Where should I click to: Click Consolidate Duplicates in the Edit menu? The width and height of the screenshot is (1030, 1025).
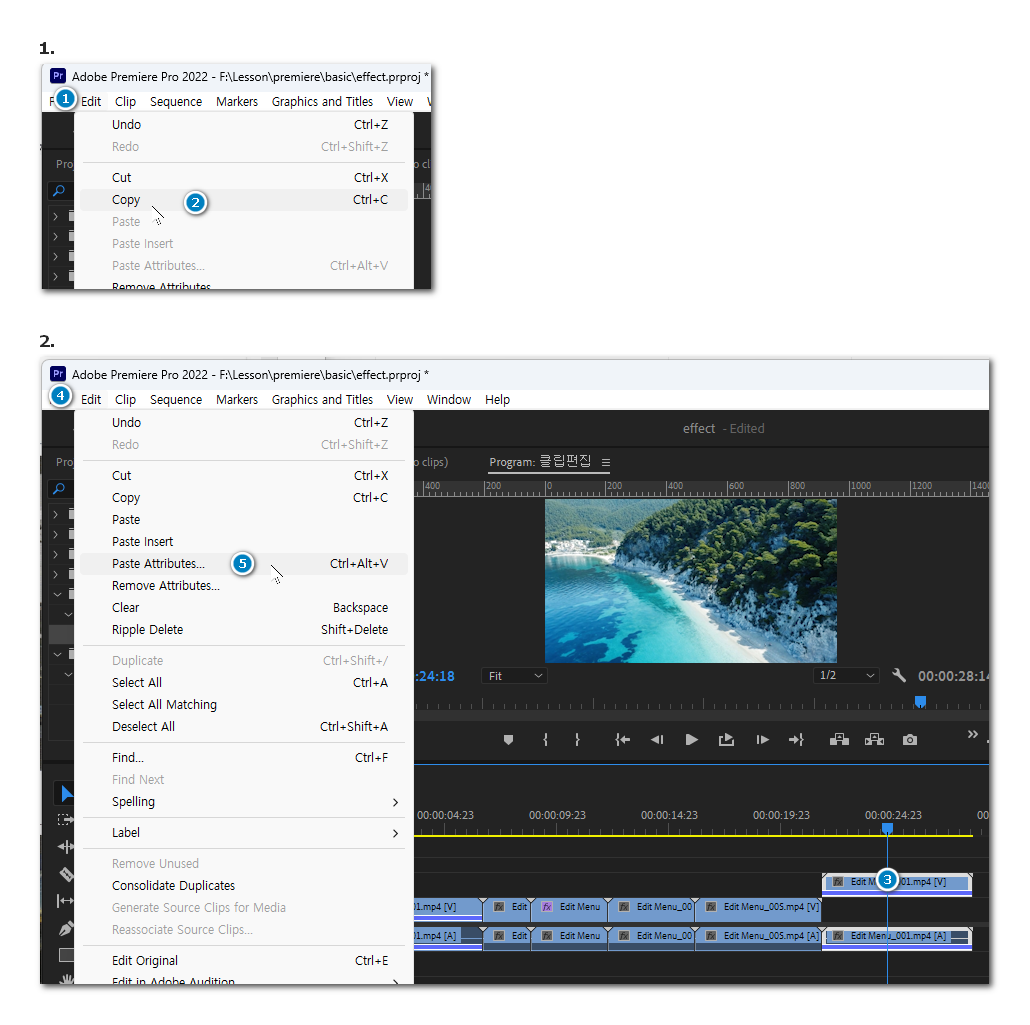click(174, 886)
